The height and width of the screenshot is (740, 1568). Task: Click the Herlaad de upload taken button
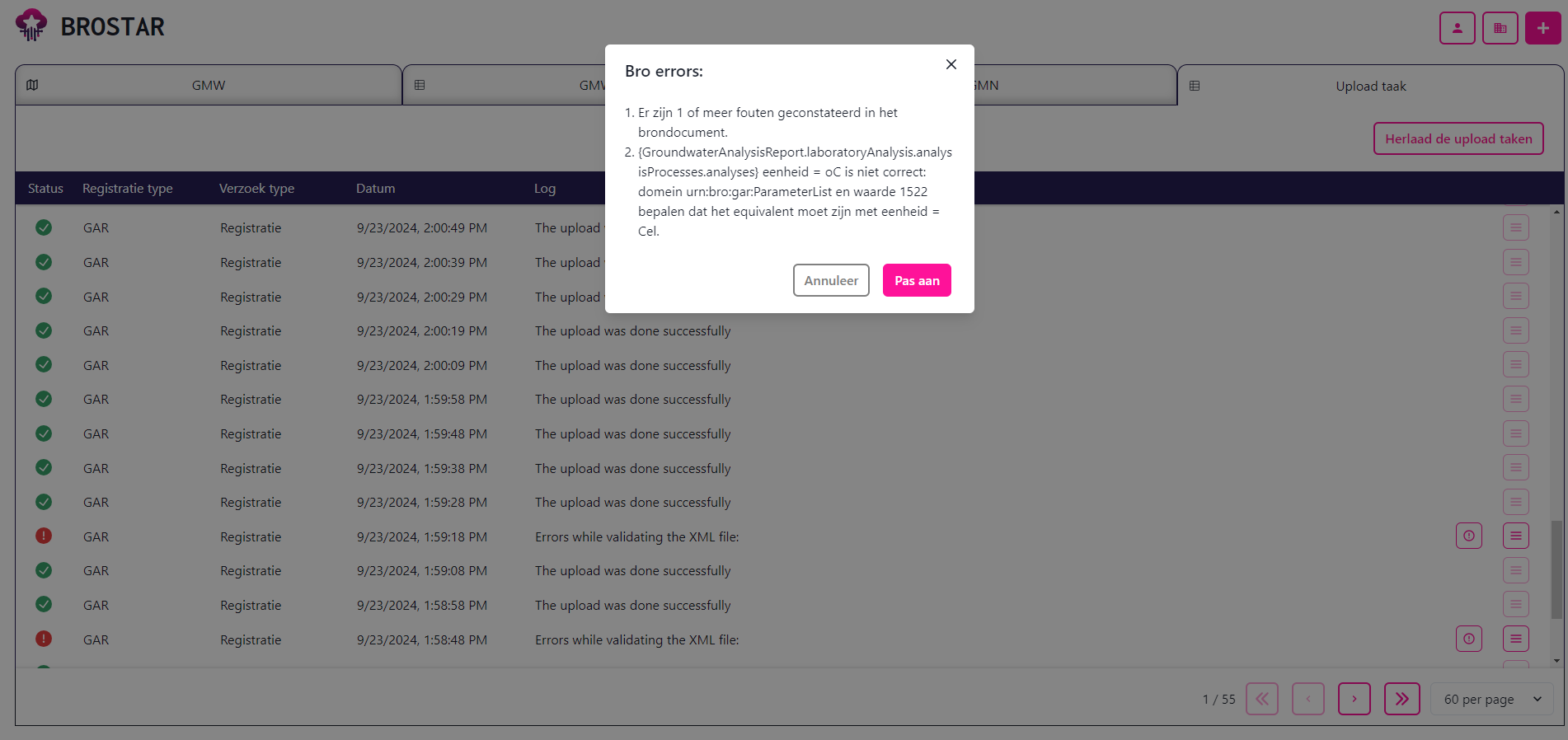pos(1458,138)
